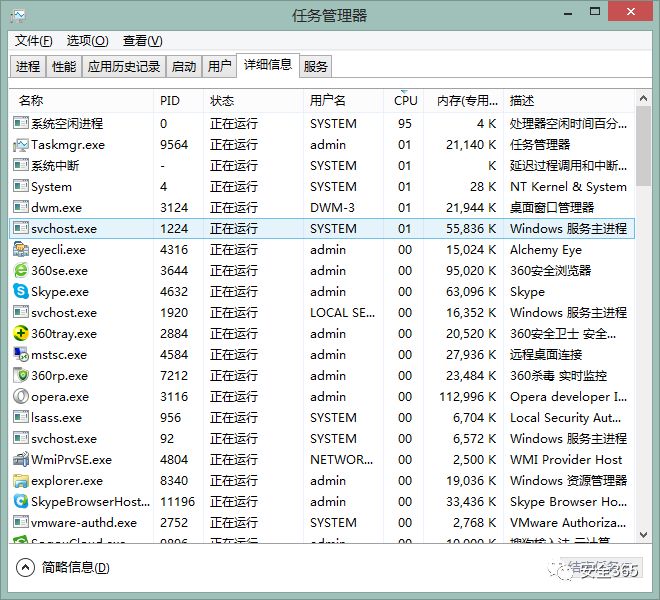Click memory value 55,836 K

471,229
